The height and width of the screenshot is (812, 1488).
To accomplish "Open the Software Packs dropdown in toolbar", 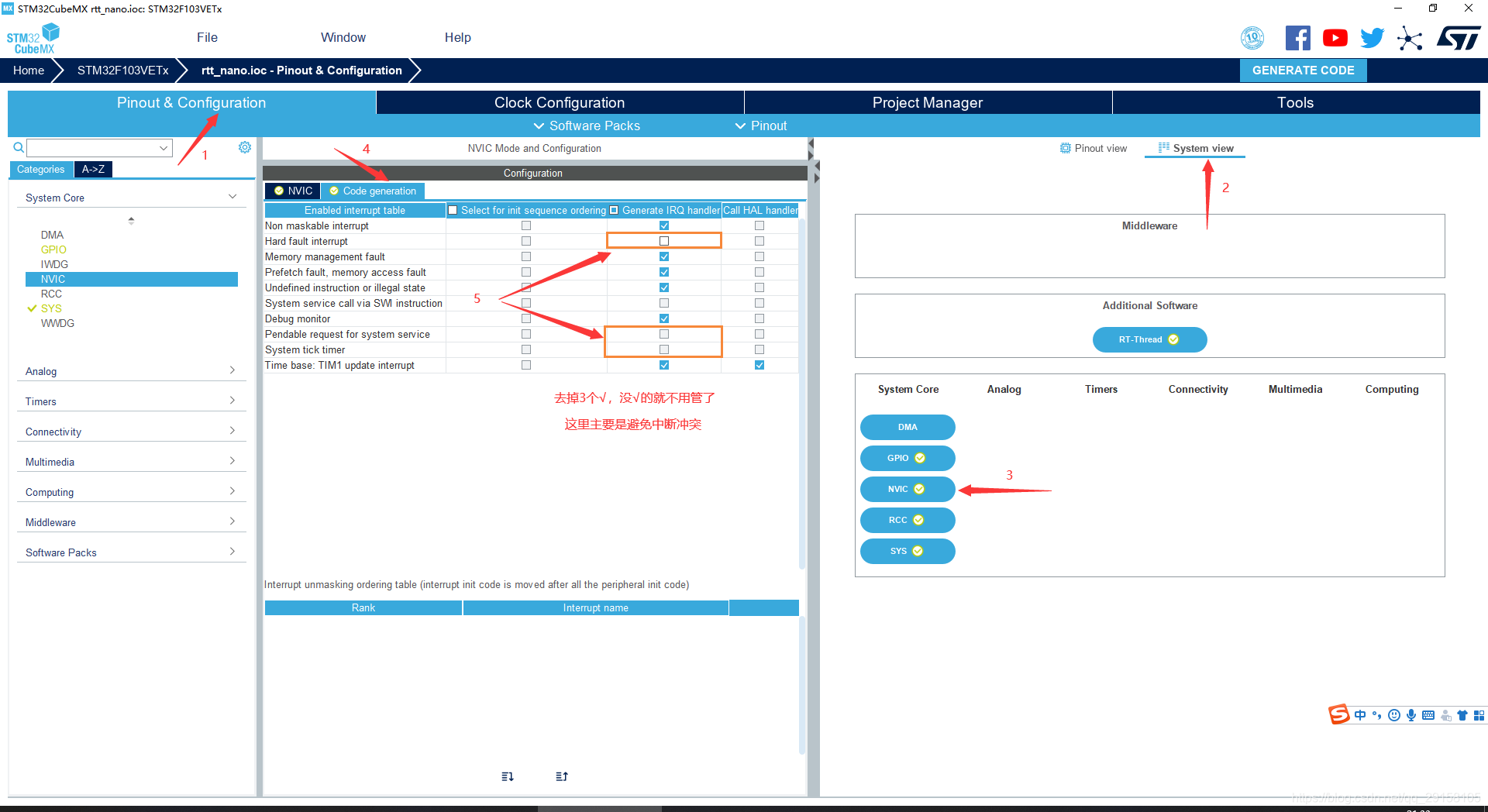I will pos(587,126).
